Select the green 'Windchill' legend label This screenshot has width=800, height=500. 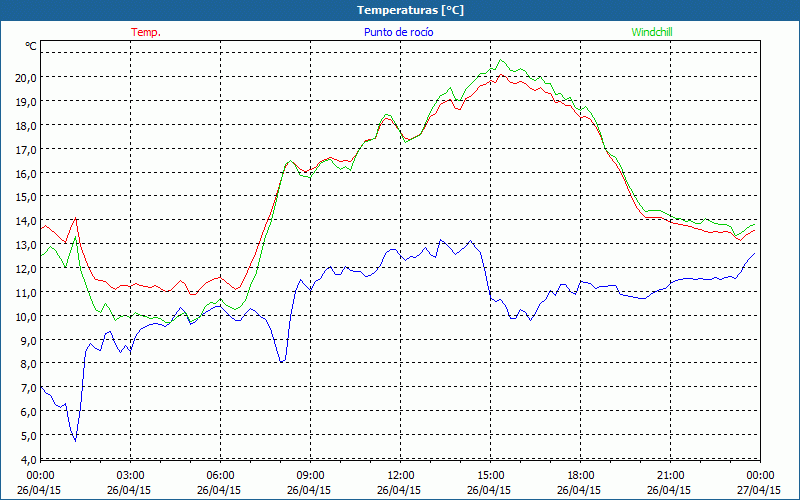coord(652,32)
